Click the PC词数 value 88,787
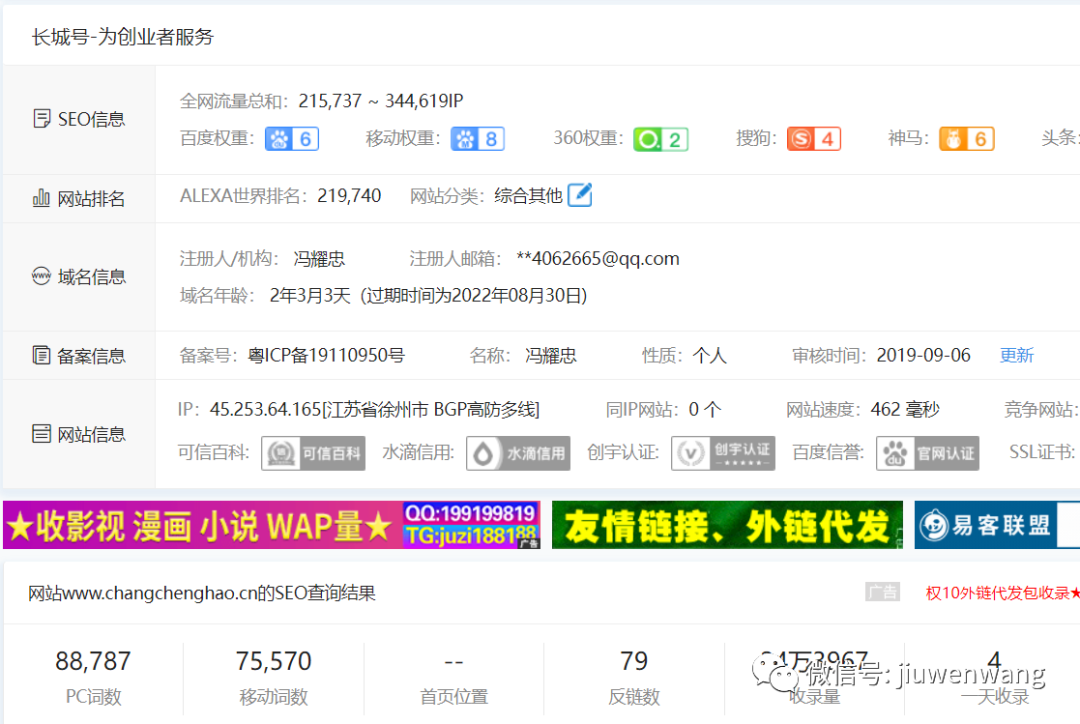 point(93,661)
